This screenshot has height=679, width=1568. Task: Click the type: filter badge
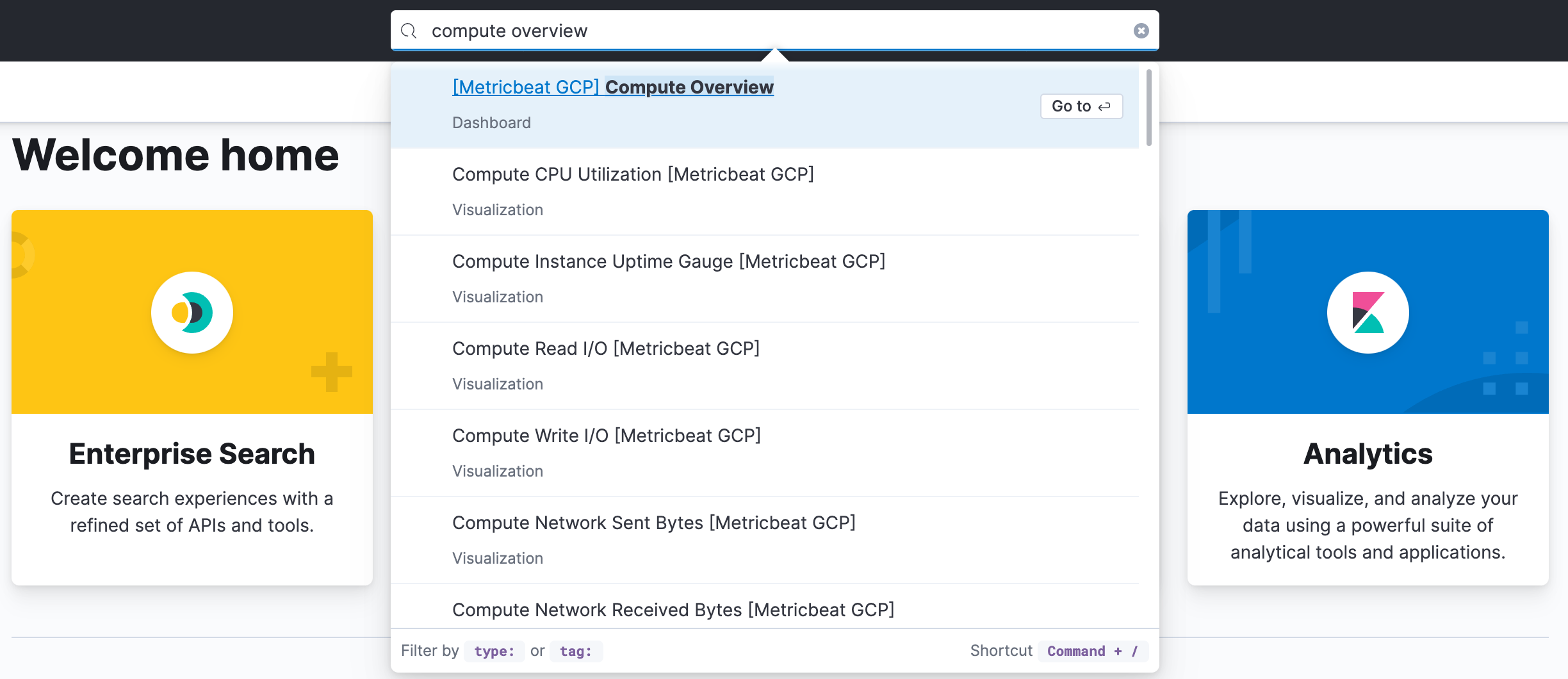point(494,651)
